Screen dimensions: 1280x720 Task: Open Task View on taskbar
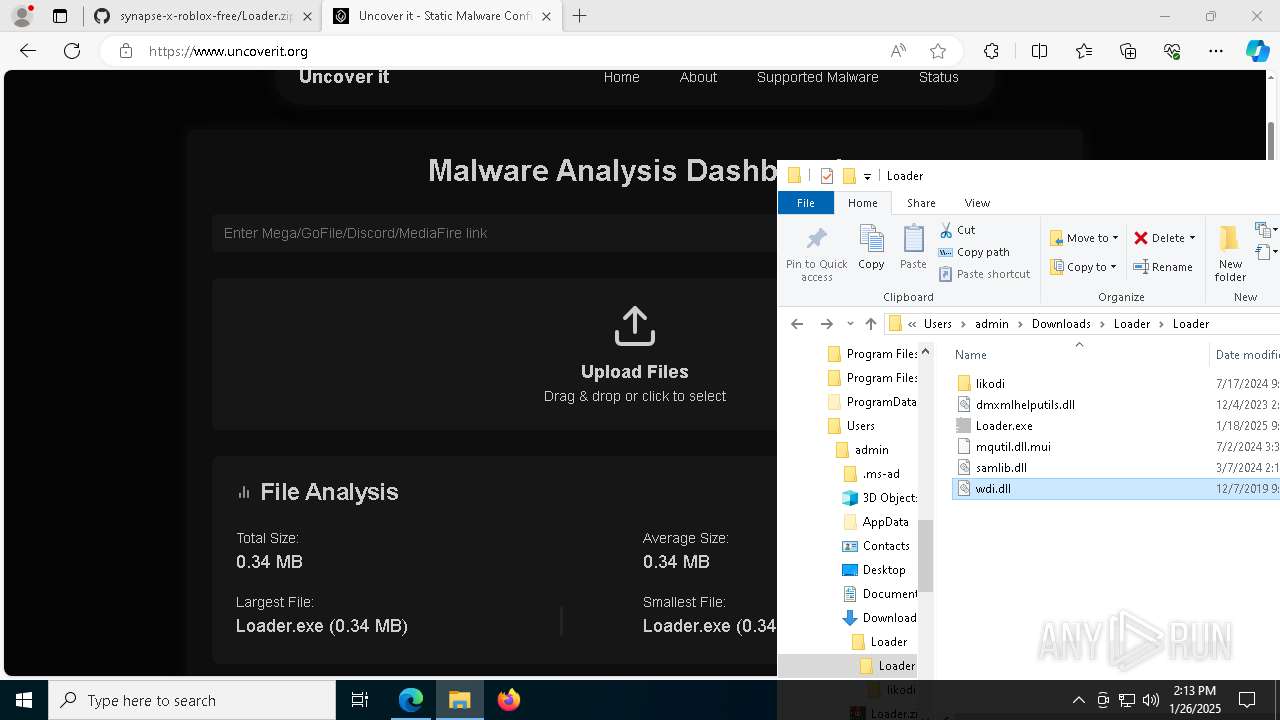click(360, 700)
